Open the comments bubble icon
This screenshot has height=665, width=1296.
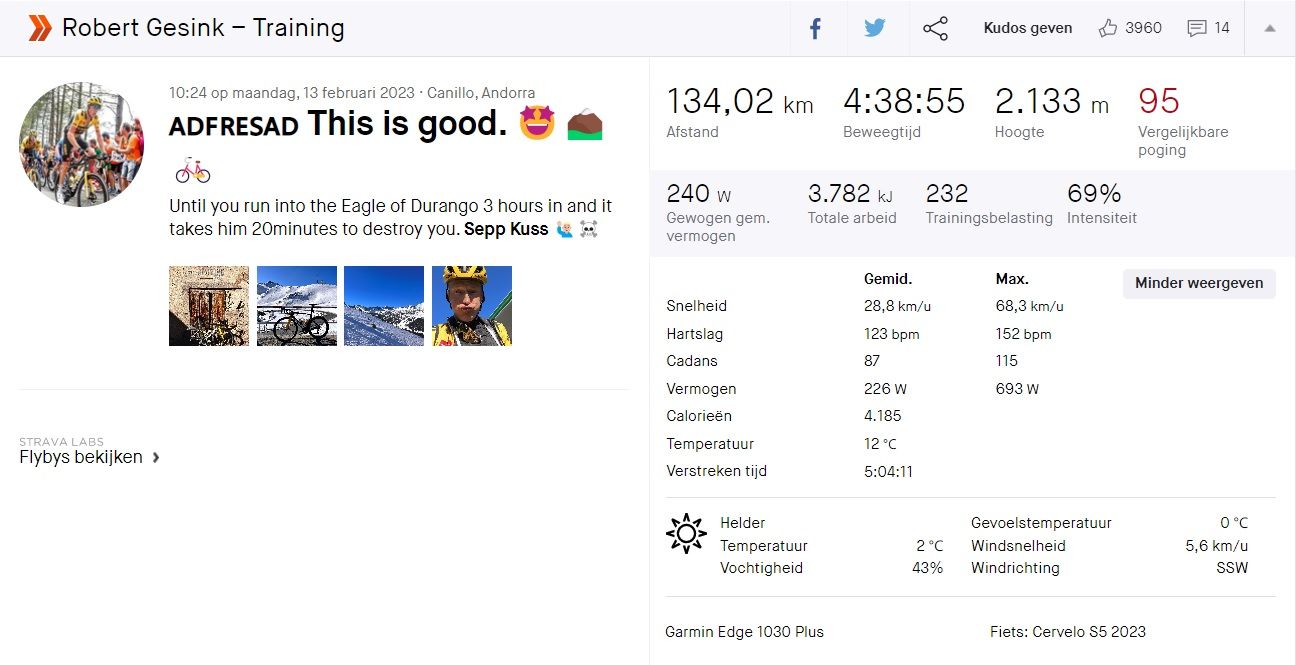(x=1197, y=28)
